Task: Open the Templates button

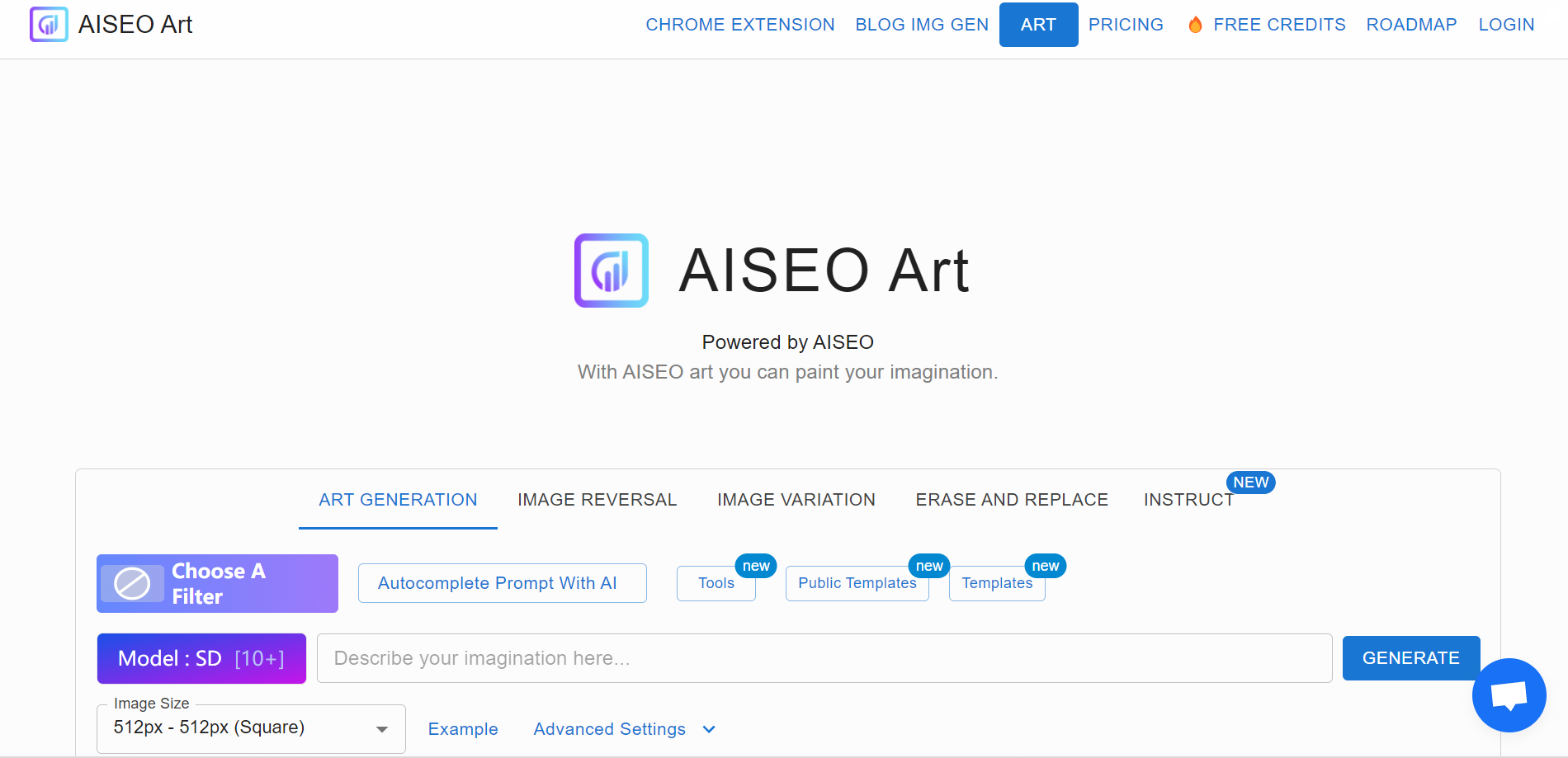Action: coord(997,583)
